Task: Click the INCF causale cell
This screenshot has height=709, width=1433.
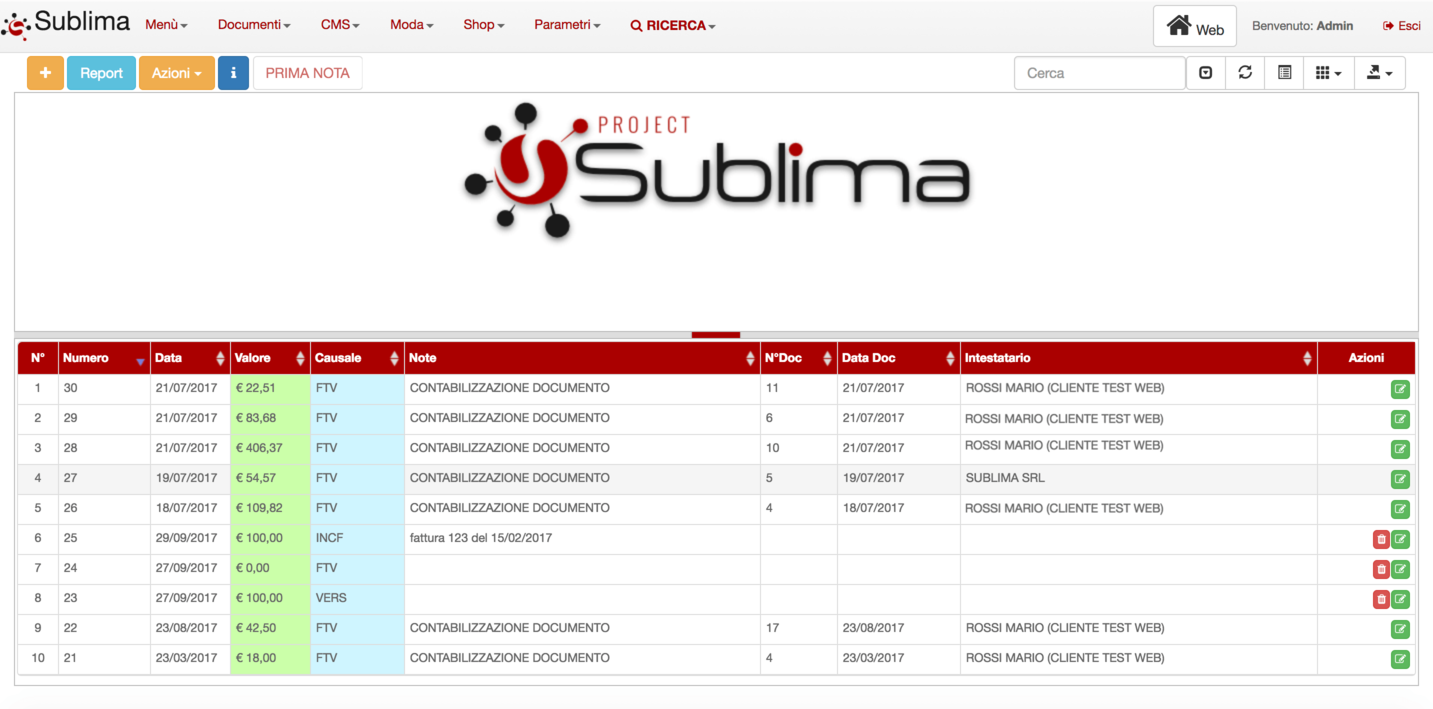Action: point(357,538)
